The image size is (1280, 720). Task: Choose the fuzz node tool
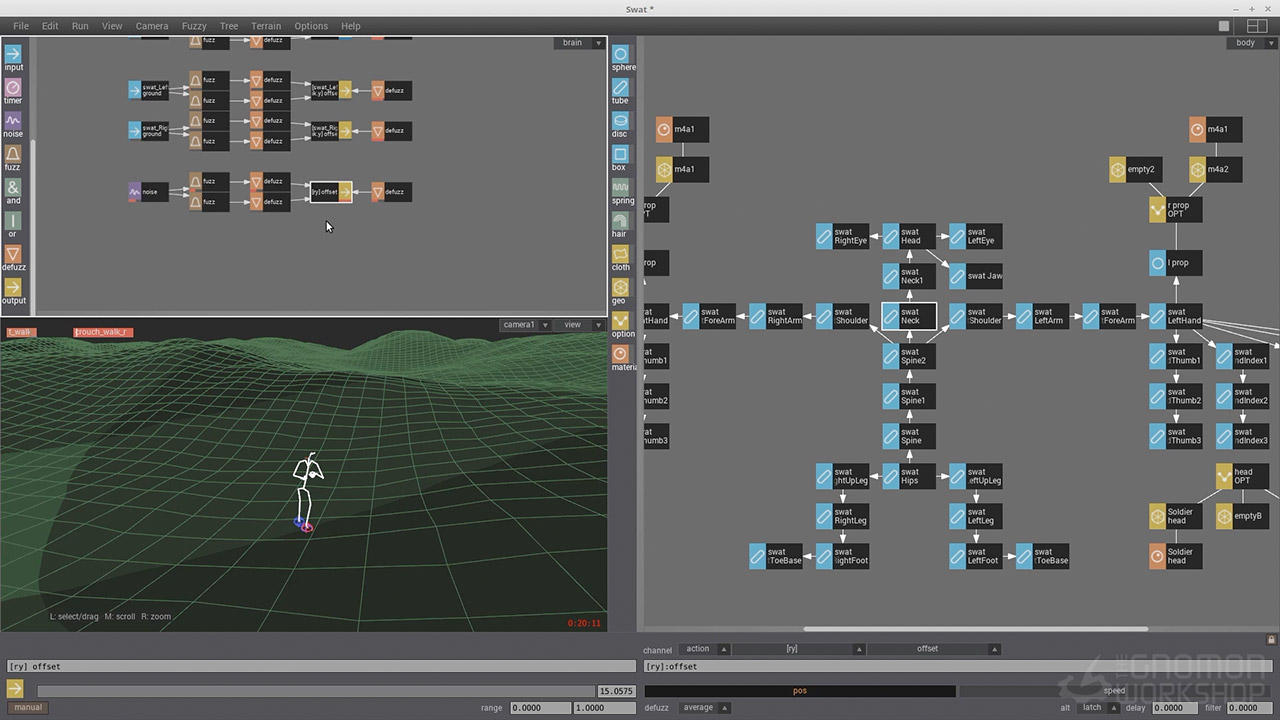tap(13, 155)
